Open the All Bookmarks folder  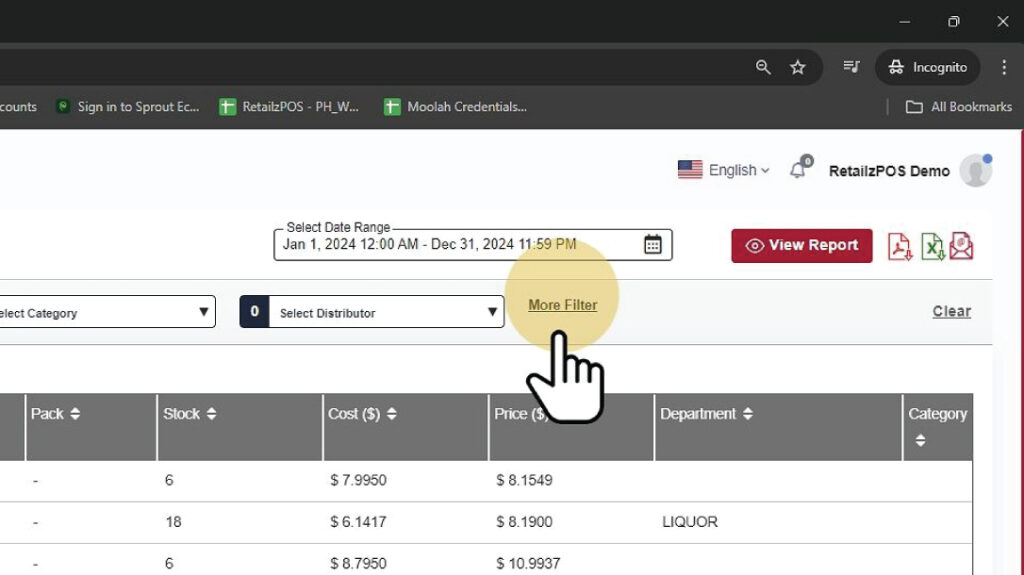958,107
